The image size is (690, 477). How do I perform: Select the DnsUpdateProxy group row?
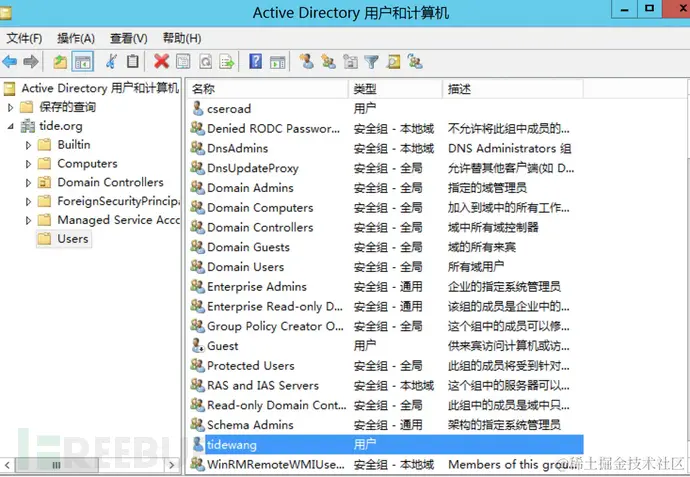[x=387, y=168]
